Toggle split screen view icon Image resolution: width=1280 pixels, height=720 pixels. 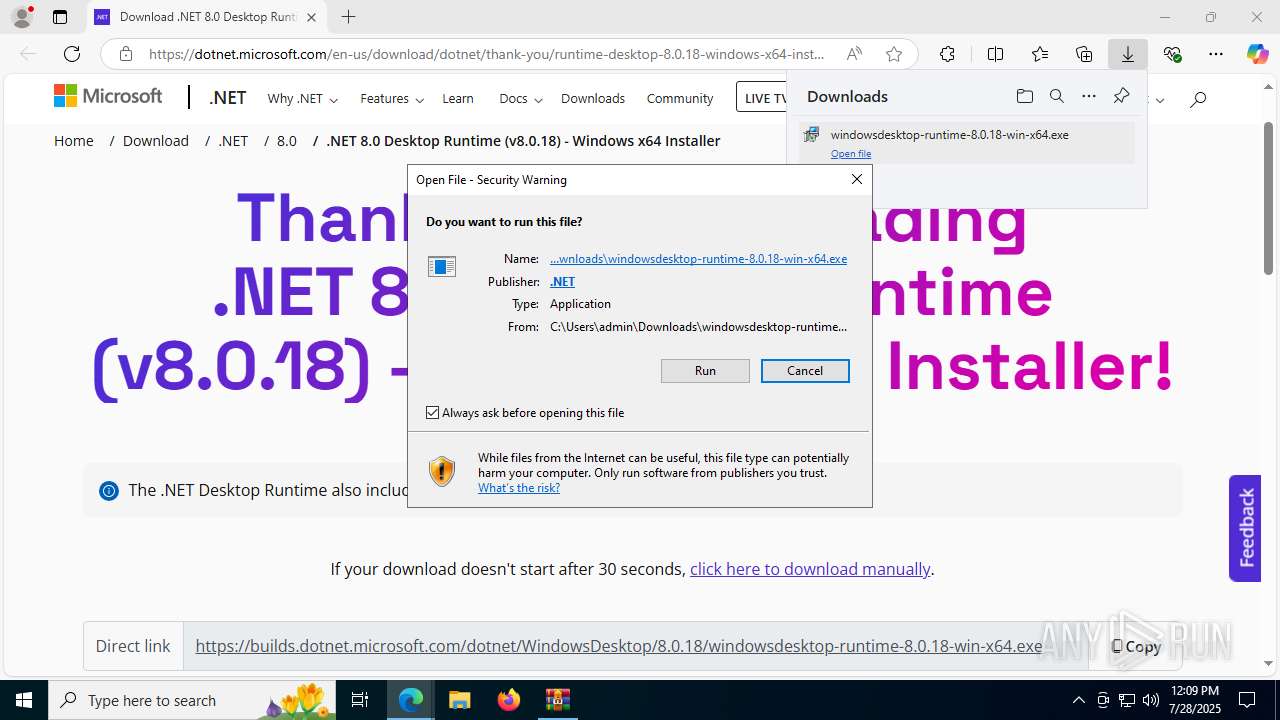coord(995,54)
